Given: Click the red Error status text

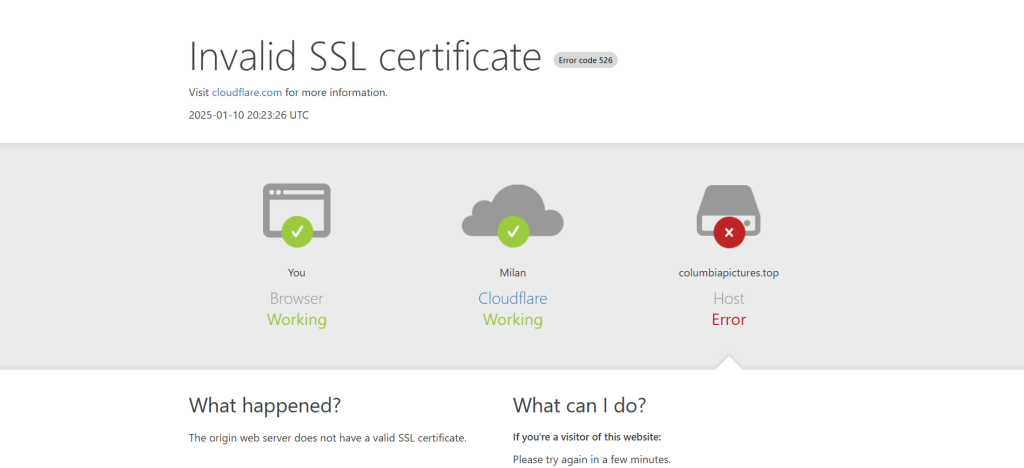Looking at the screenshot, I should click(729, 320).
